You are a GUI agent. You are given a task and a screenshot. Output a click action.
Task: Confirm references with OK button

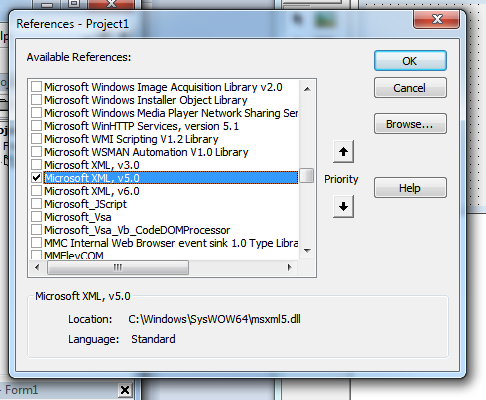pyautogui.click(x=410, y=61)
